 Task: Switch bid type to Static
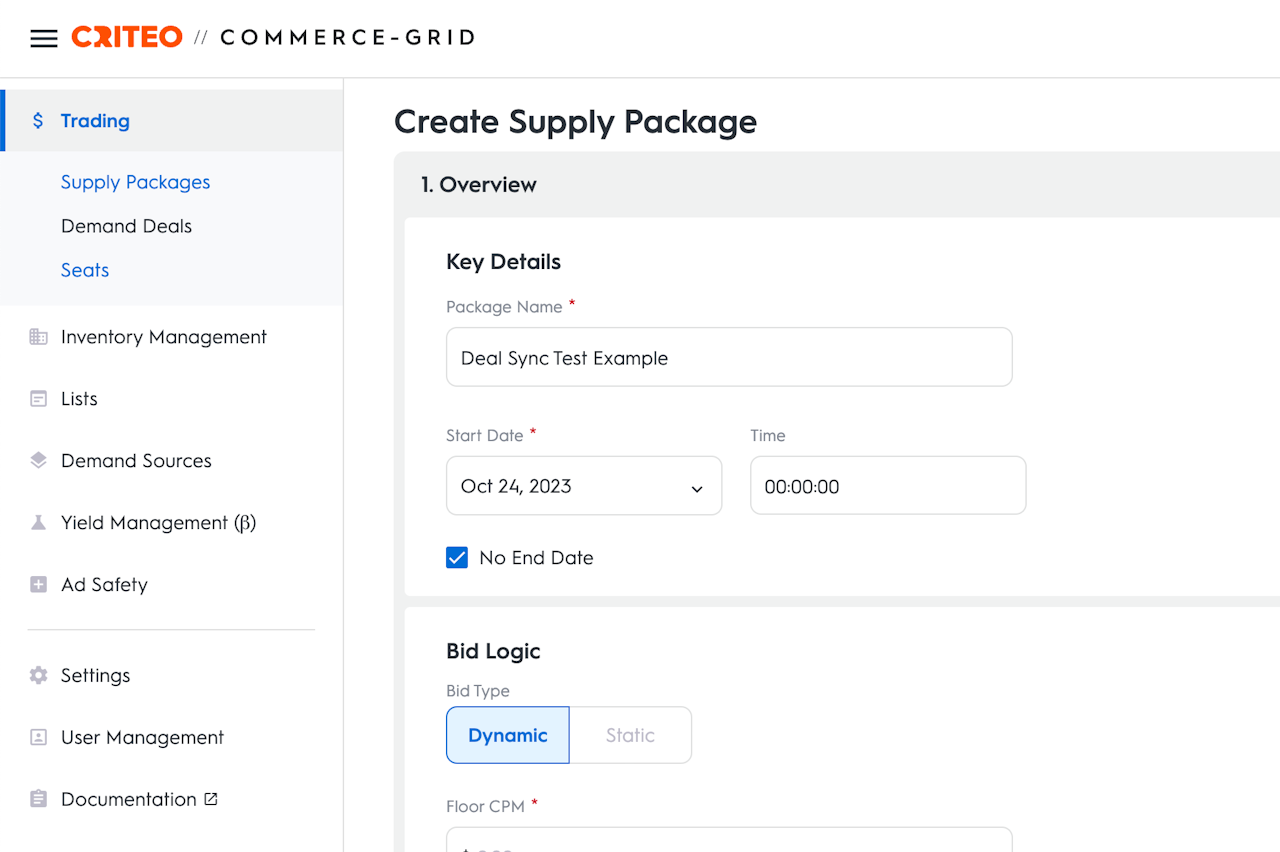coord(630,735)
